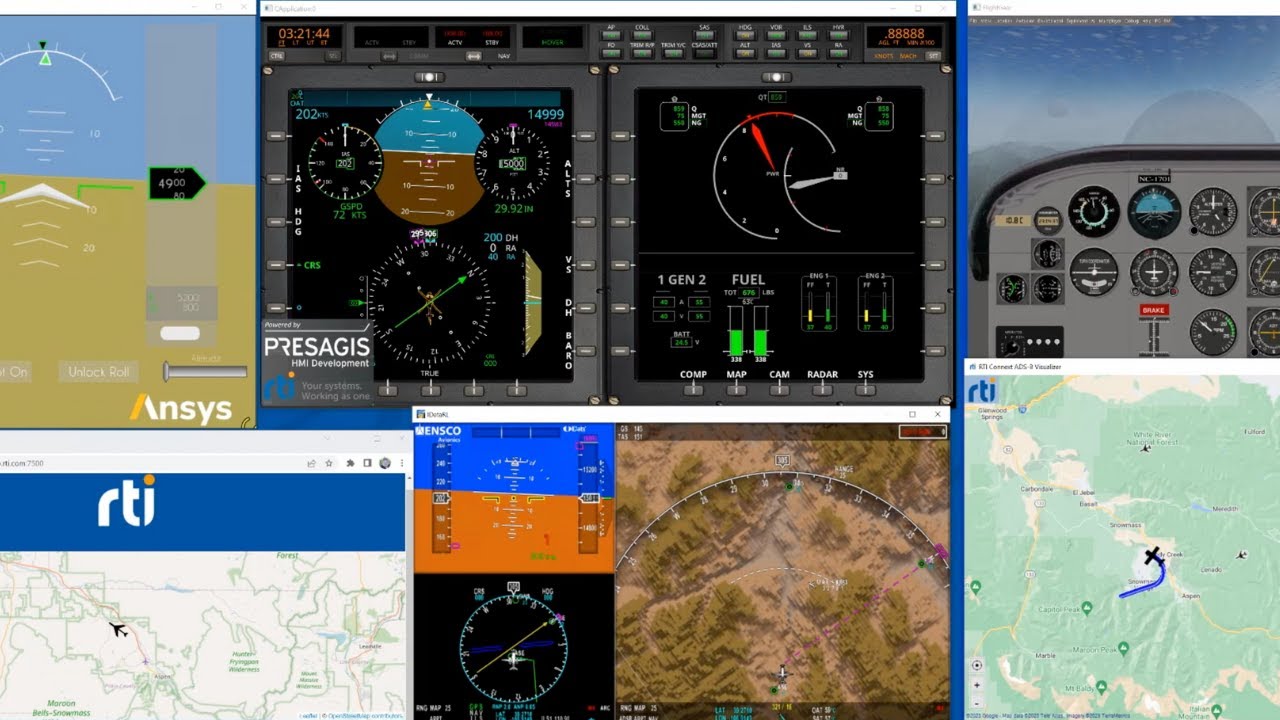Click the bezel key beside the VS label

point(586,265)
